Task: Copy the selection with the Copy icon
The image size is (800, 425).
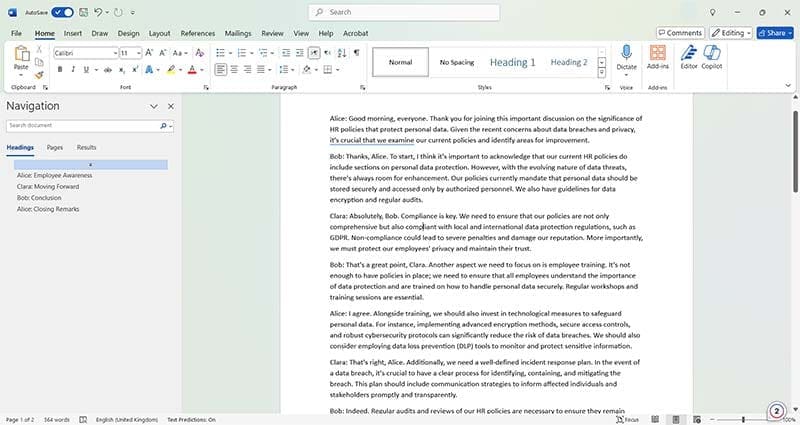Action: 39,62
